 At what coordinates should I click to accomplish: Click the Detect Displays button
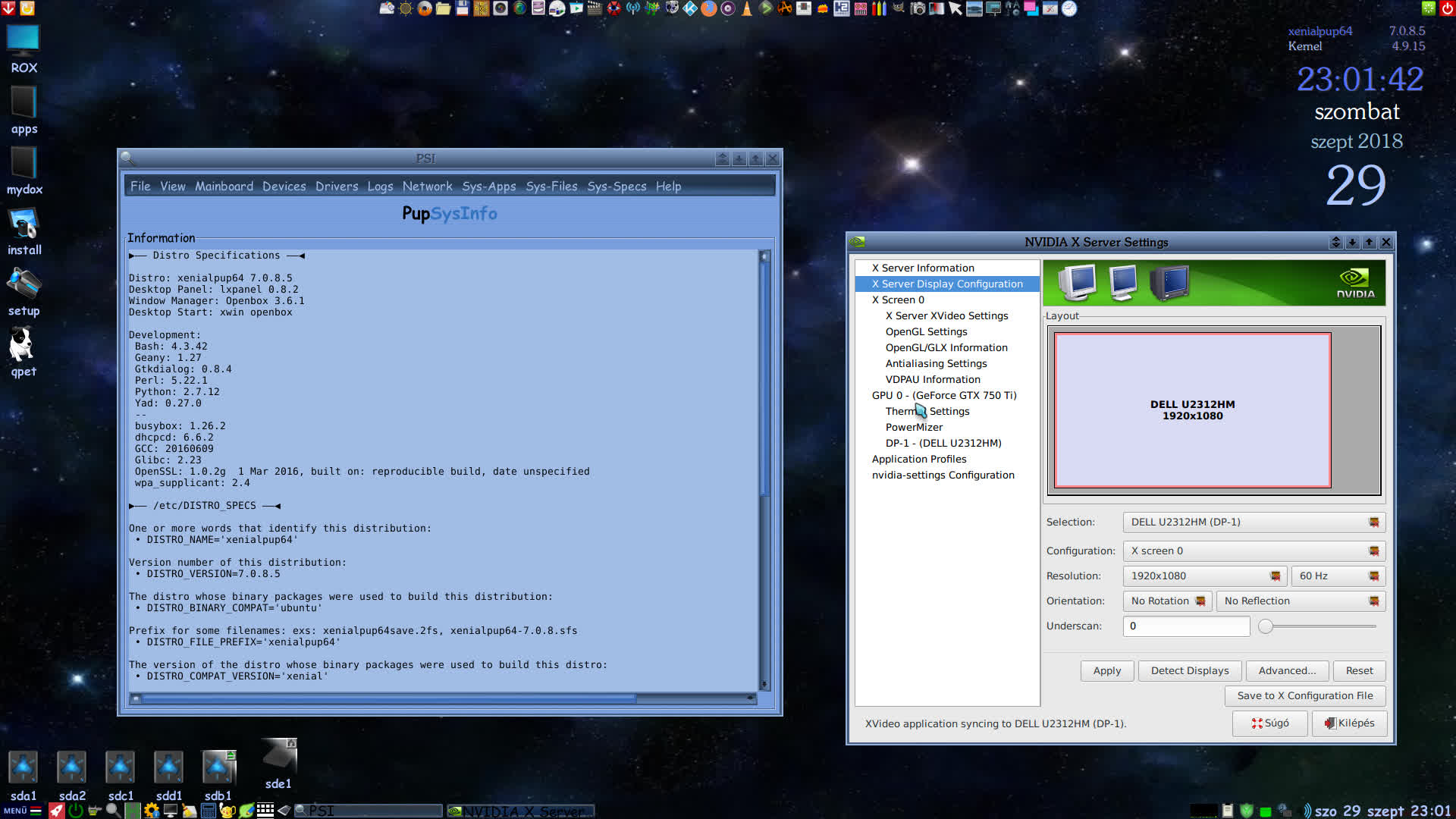pyautogui.click(x=1189, y=671)
